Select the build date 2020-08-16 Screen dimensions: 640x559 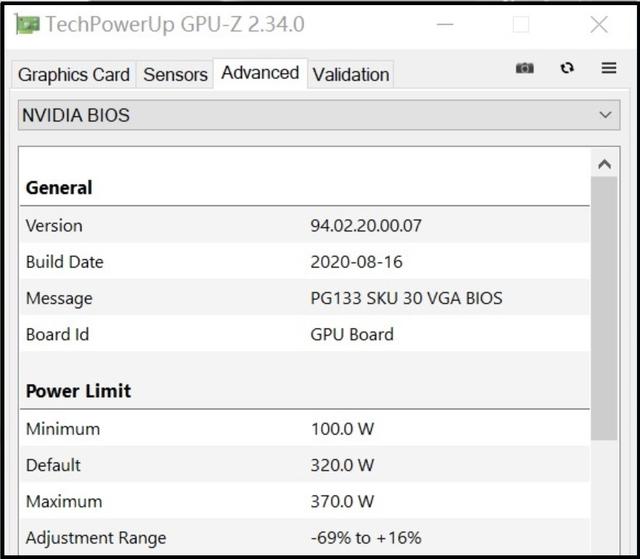(356, 262)
